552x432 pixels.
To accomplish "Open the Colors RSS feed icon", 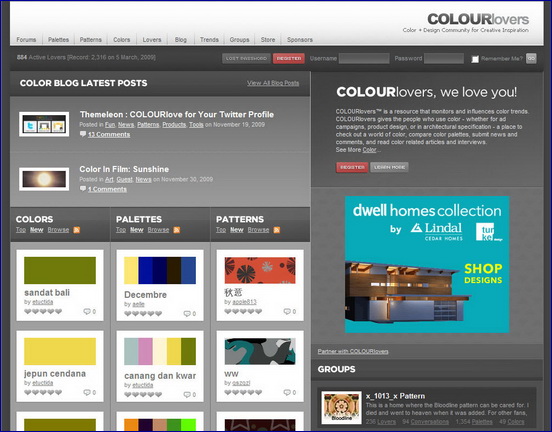I will pyautogui.click(x=77, y=230).
